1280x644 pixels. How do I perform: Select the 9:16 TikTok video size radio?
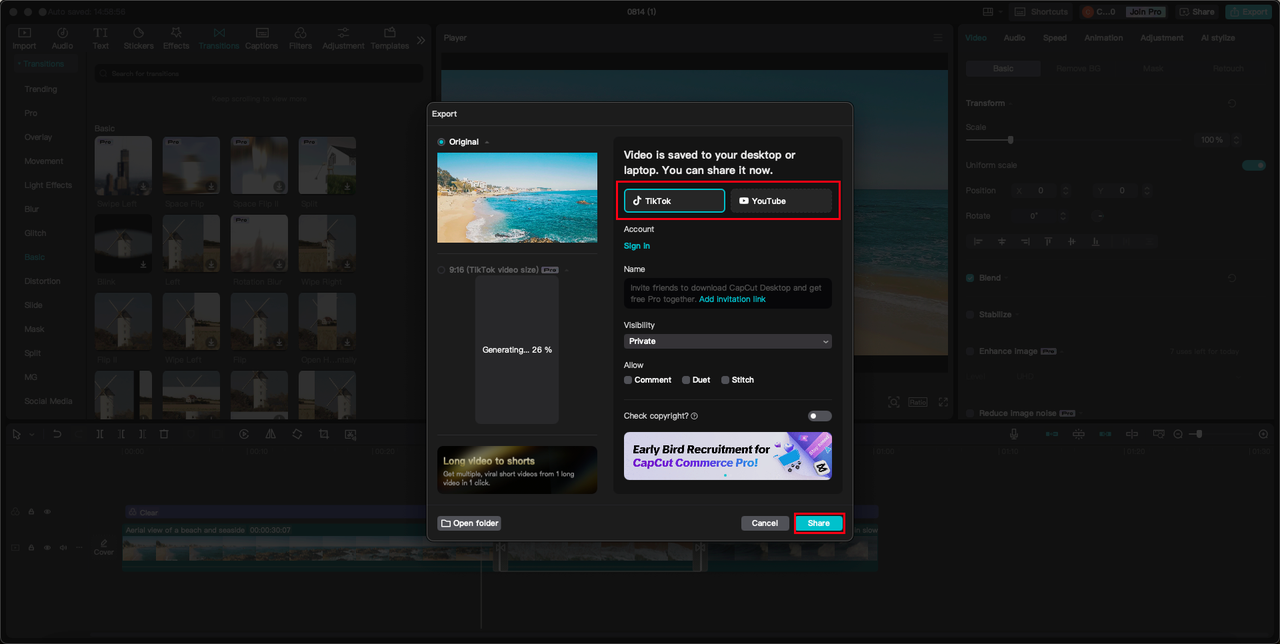click(442, 270)
